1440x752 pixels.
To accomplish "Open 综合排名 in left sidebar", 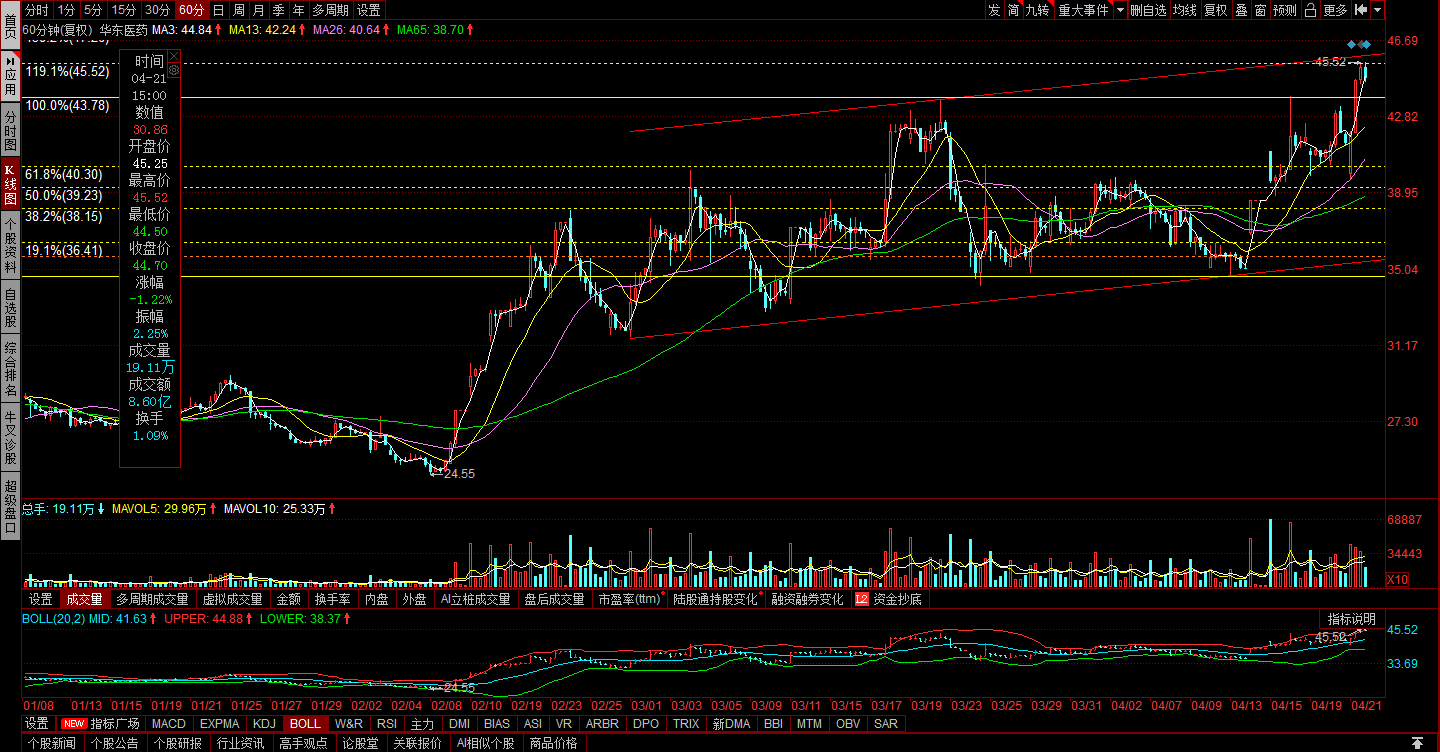I will coord(10,370).
